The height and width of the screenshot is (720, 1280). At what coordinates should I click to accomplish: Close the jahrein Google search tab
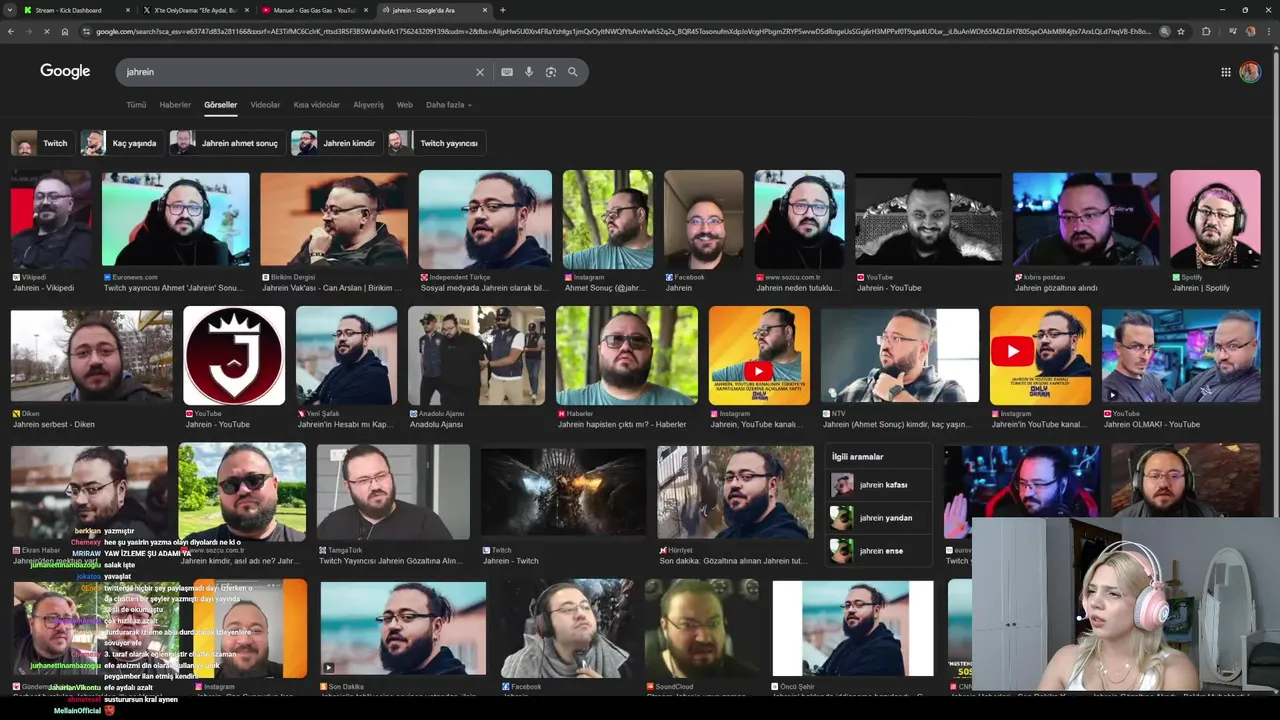point(485,10)
